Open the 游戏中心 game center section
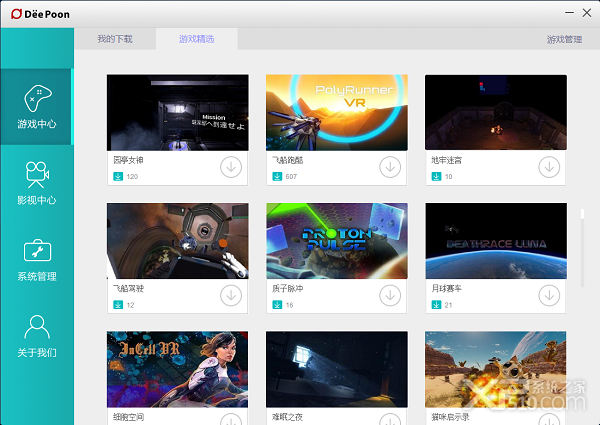Image resolution: width=600 pixels, height=425 pixels. tap(37, 107)
